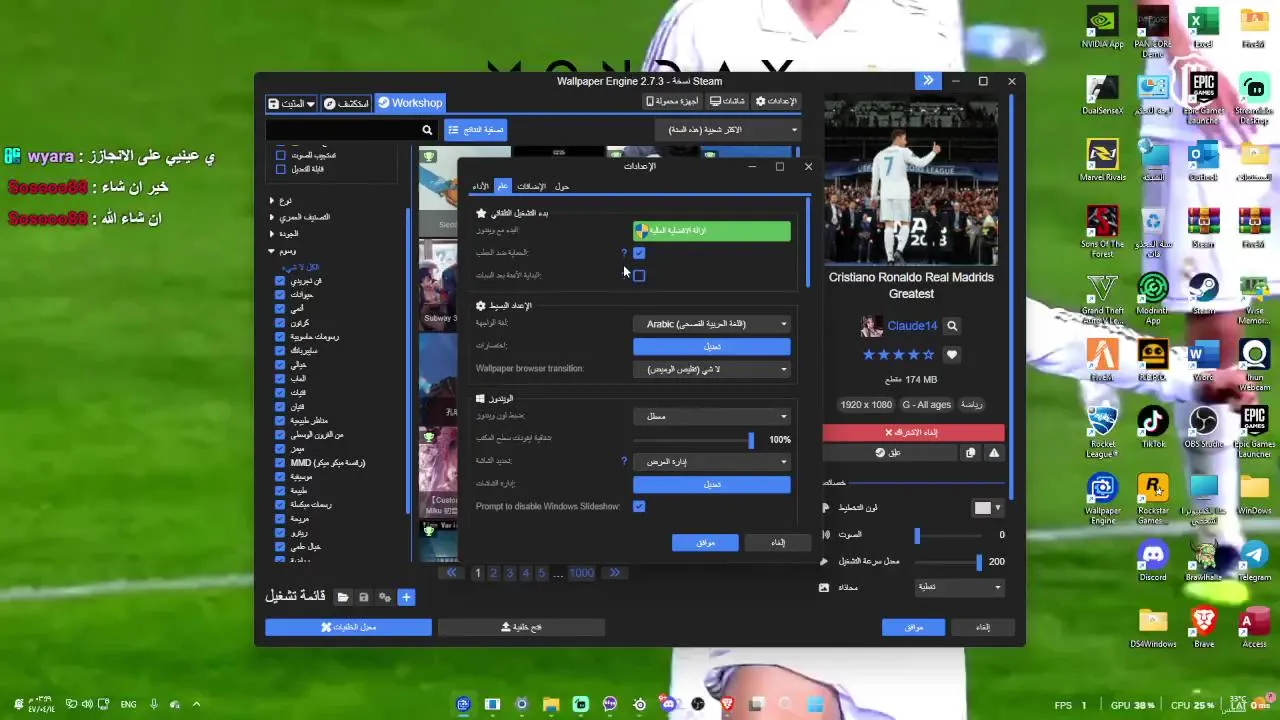Click the filter results button
The height and width of the screenshot is (720, 1280).
pyautogui.click(x=475, y=130)
